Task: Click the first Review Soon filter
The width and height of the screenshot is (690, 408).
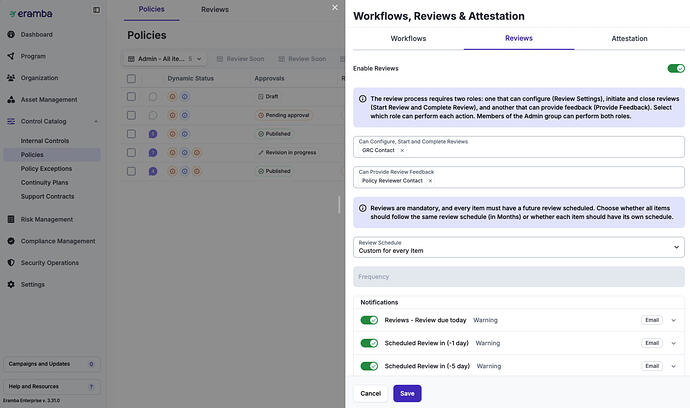Action: pos(241,59)
